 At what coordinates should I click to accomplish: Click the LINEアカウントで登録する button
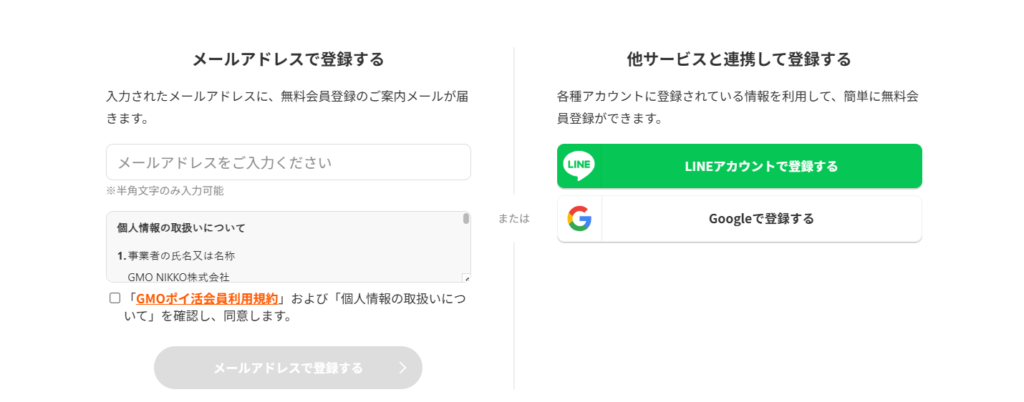point(739,166)
